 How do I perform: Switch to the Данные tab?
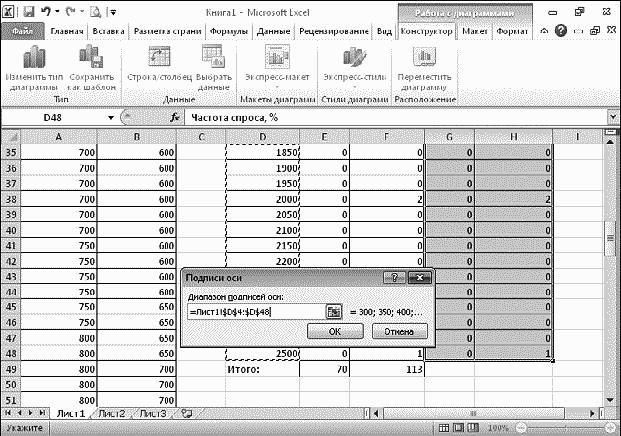pyautogui.click(x=273, y=31)
